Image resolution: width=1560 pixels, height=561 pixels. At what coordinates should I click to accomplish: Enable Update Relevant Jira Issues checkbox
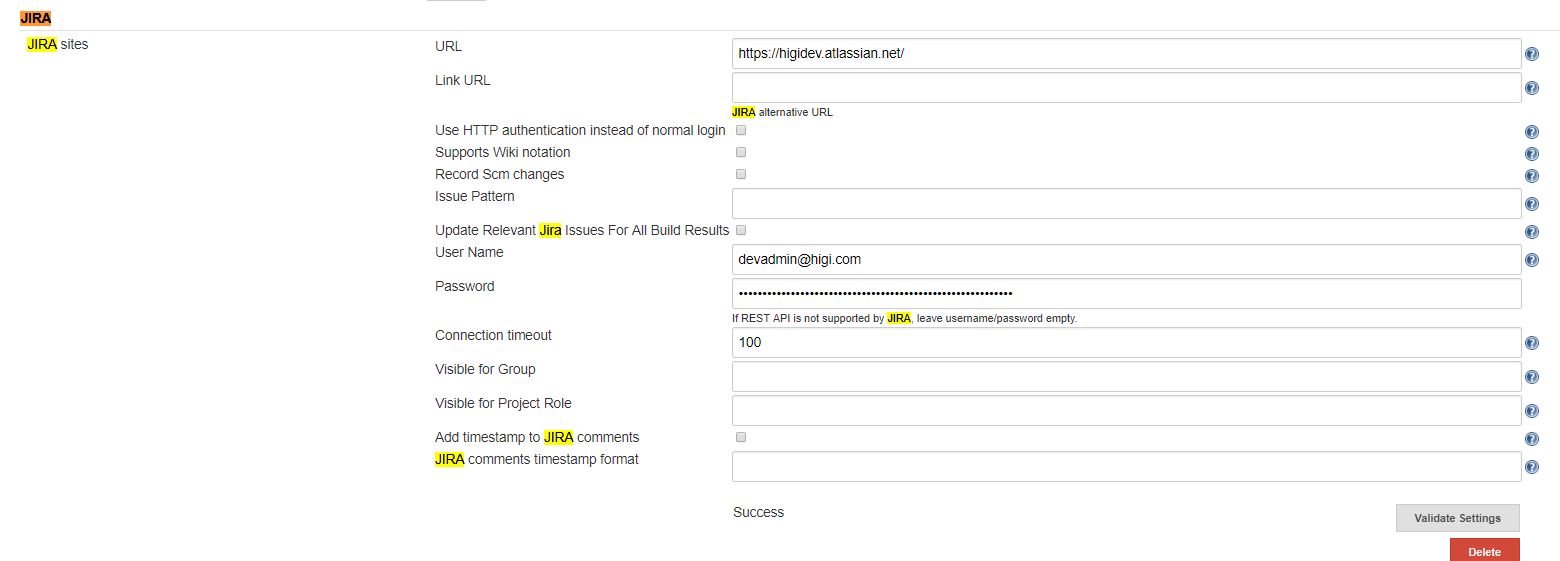point(741,230)
